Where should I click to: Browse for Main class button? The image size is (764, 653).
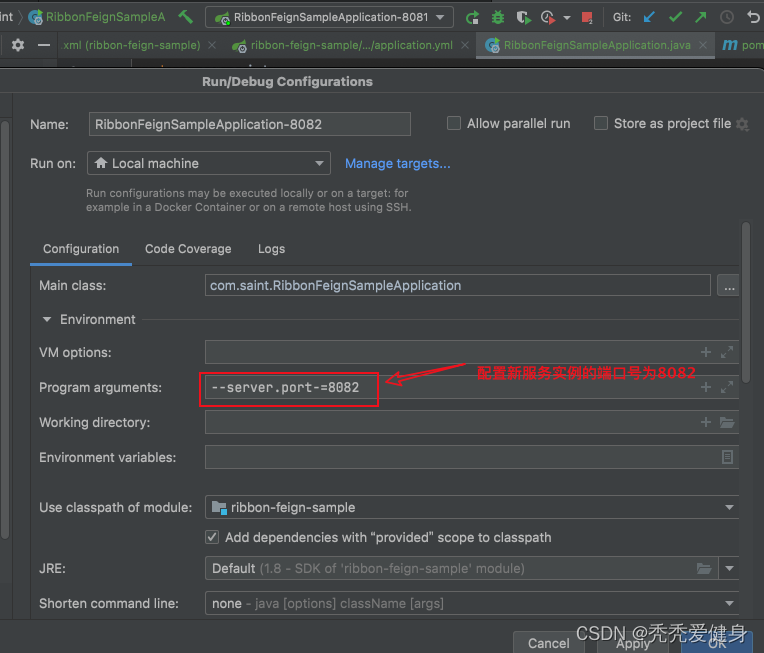pos(728,286)
